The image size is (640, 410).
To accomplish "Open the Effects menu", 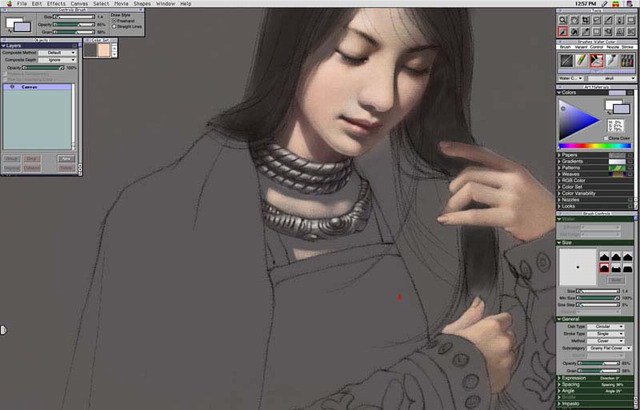I will point(56,4).
